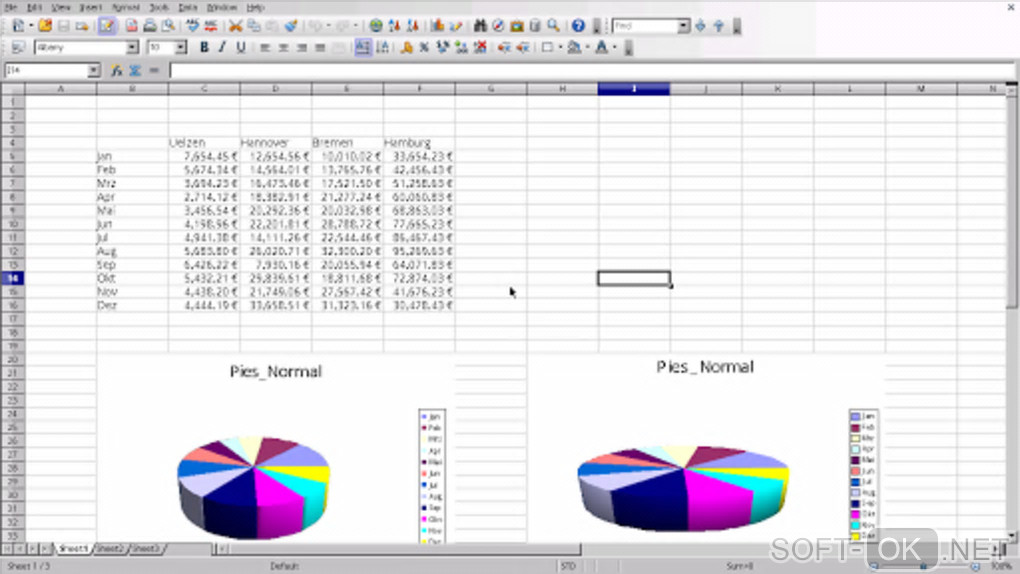Open the Font Name dropdown arrow
This screenshot has width=1020, height=574.
(x=132, y=48)
